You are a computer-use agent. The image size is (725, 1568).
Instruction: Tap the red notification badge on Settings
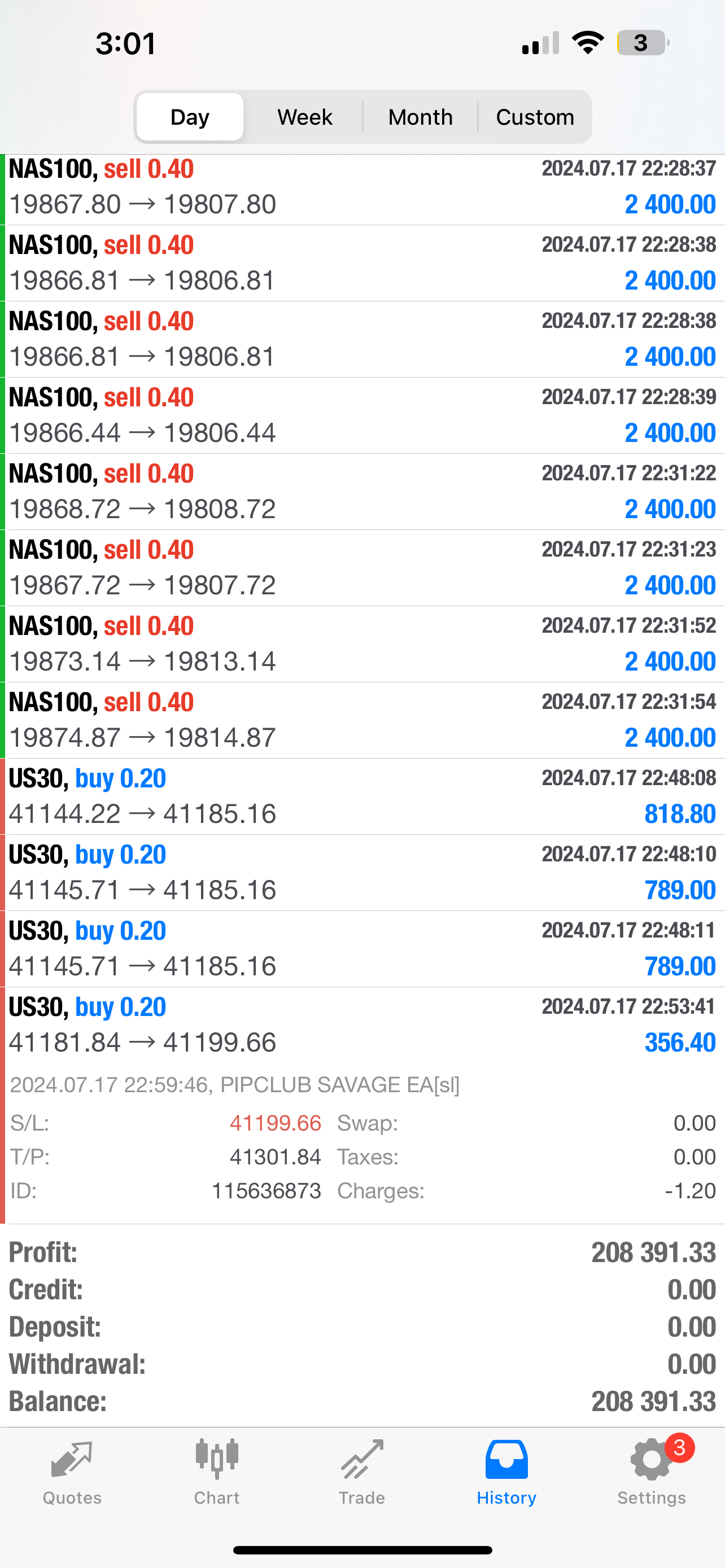pos(679,1448)
